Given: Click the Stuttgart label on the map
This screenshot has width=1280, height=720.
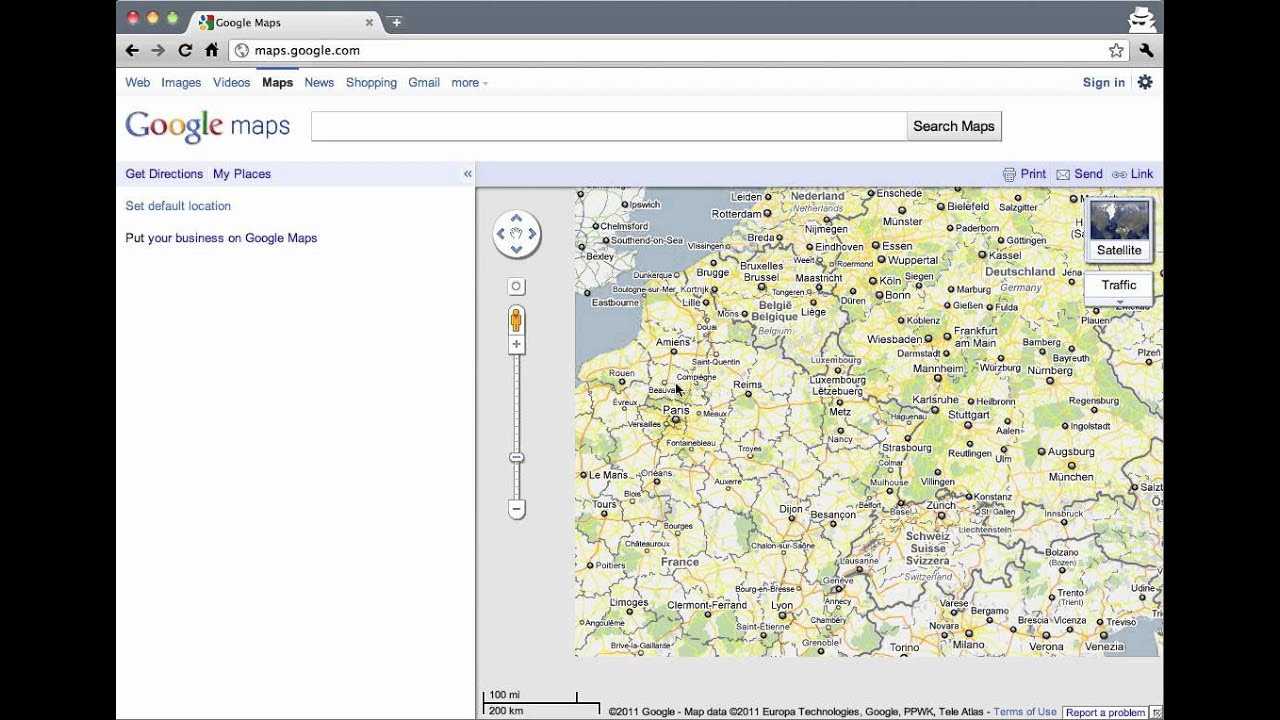Looking at the screenshot, I should (x=968, y=414).
